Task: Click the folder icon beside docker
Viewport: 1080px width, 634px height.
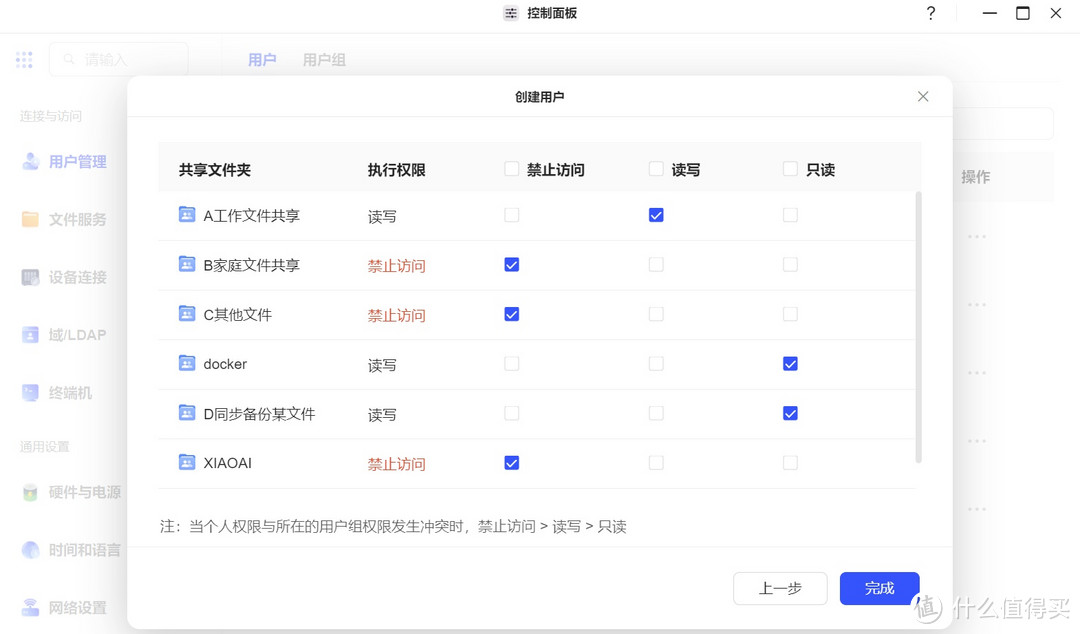Action: [x=187, y=363]
